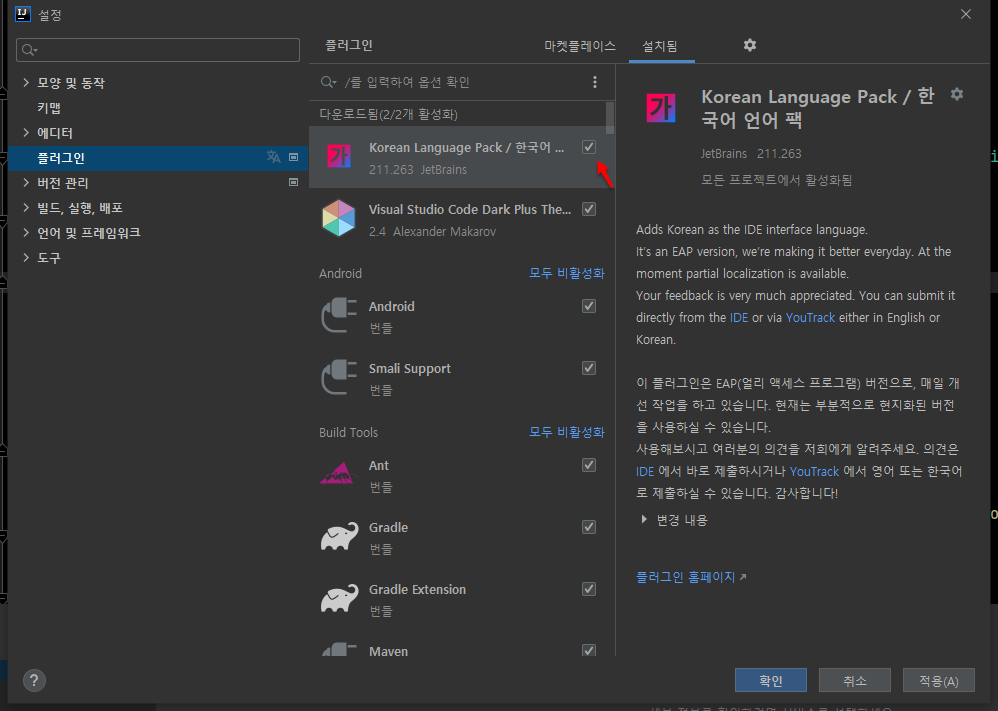Expand the 도구 tree node
Image resolution: width=998 pixels, height=711 pixels.
click(25, 257)
